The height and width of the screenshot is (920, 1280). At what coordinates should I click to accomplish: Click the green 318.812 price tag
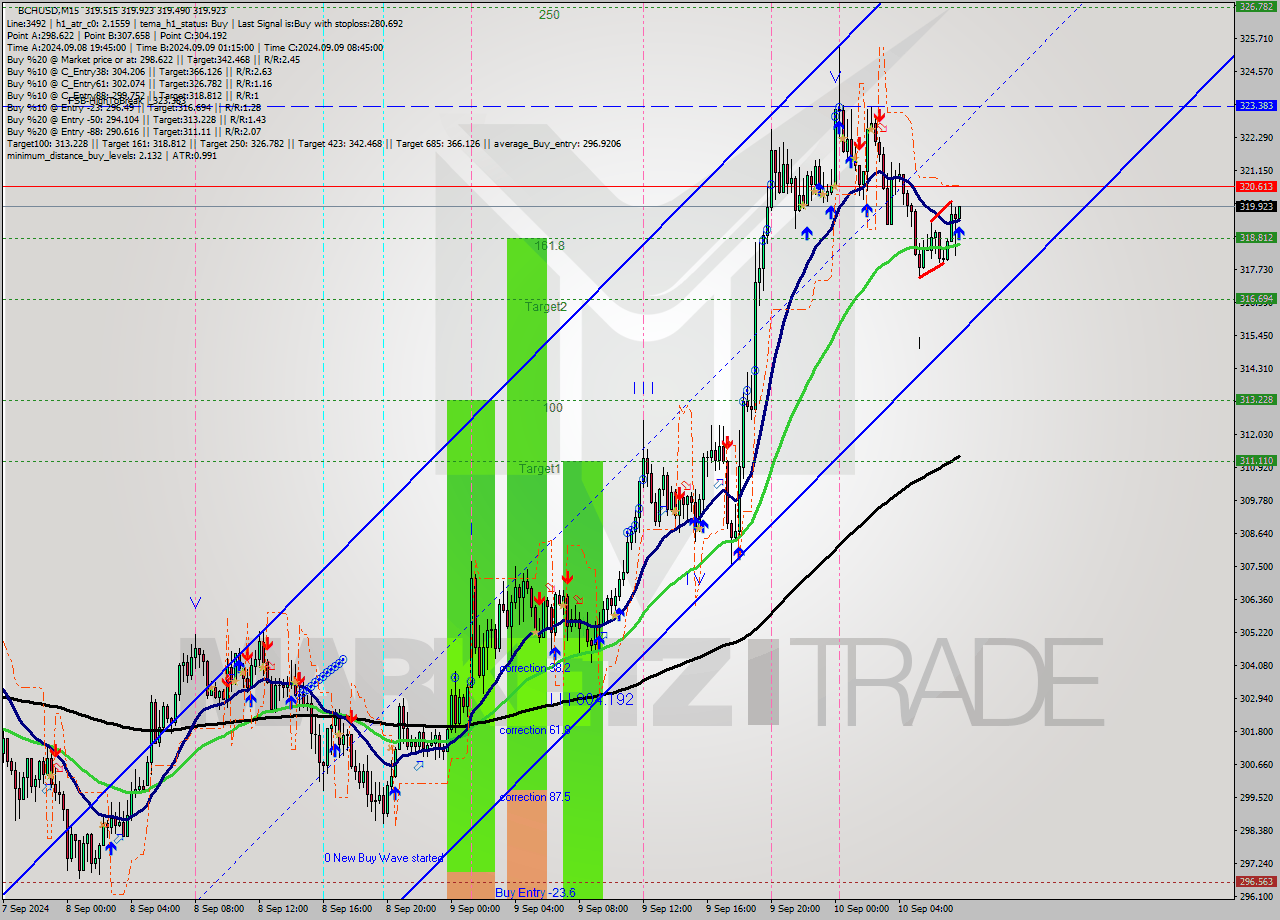click(1256, 238)
